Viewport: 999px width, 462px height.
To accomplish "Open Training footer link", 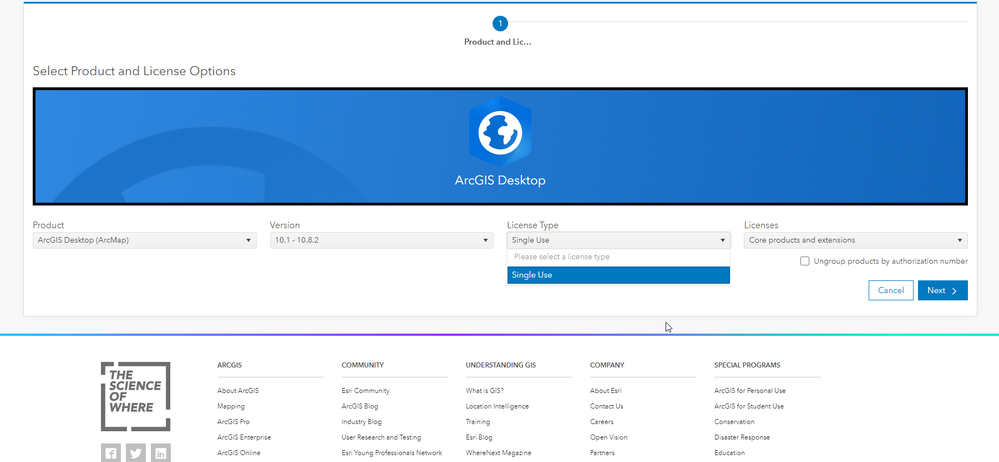I will [478, 422].
